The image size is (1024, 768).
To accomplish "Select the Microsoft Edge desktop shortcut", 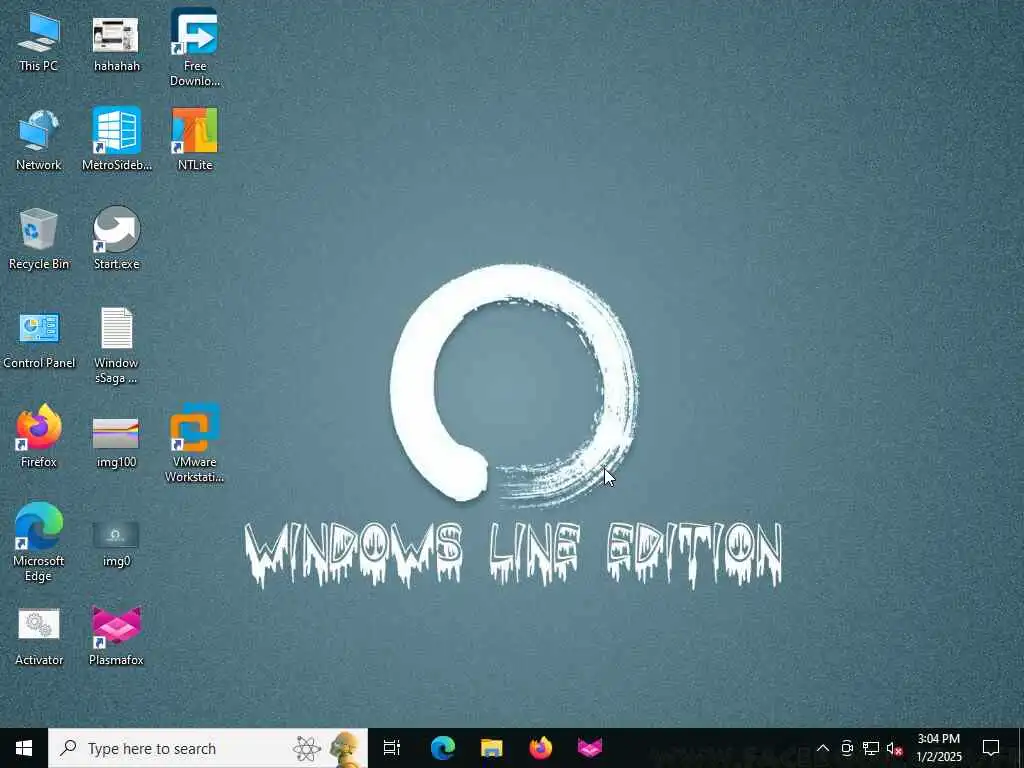I will click(x=39, y=542).
